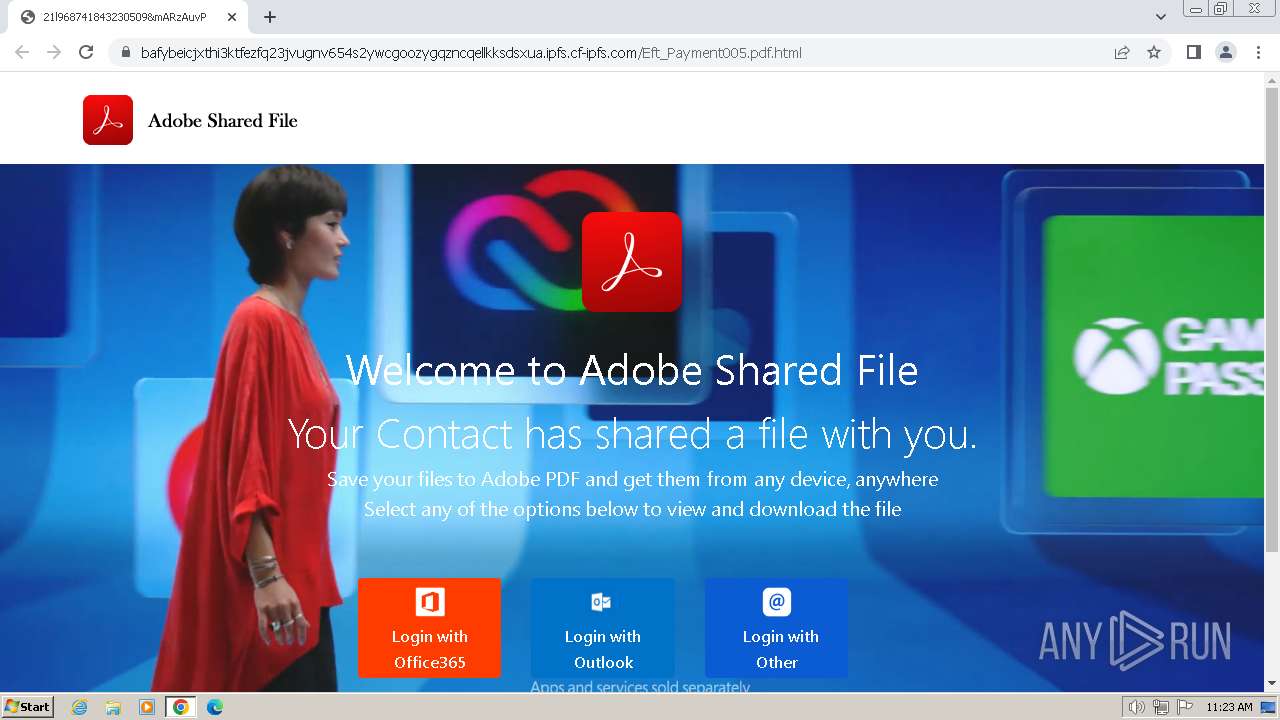Open the media player taskbar icon
This screenshot has width=1280, height=720.
[147, 707]
